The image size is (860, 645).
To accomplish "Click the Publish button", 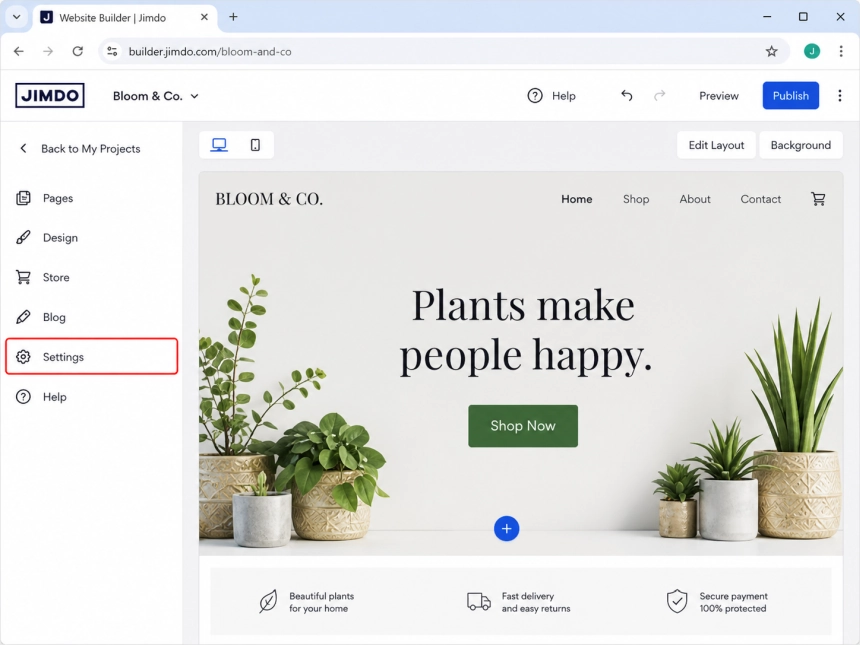I will coord(790,95).
